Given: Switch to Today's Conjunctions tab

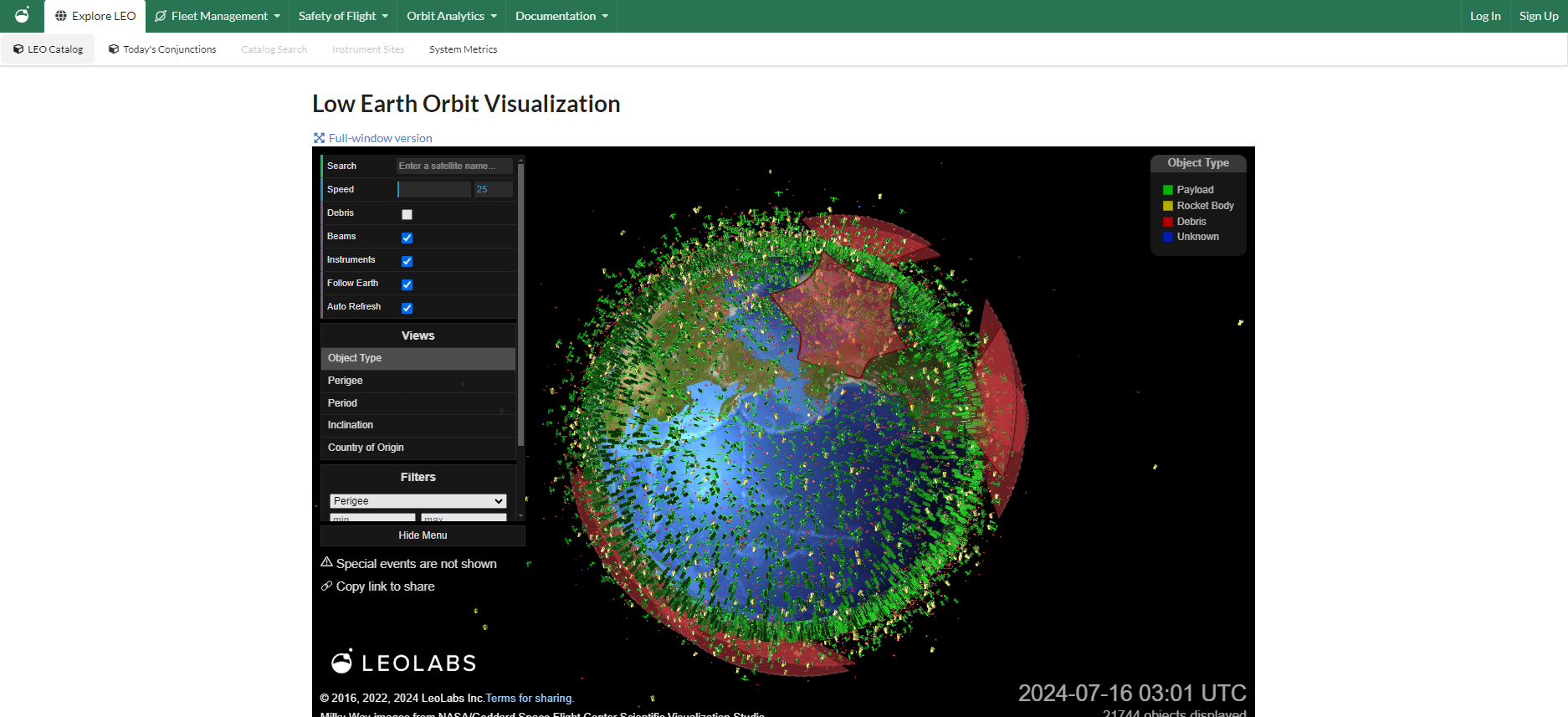Looking at the screenshot, I should [x=162, y=49].
